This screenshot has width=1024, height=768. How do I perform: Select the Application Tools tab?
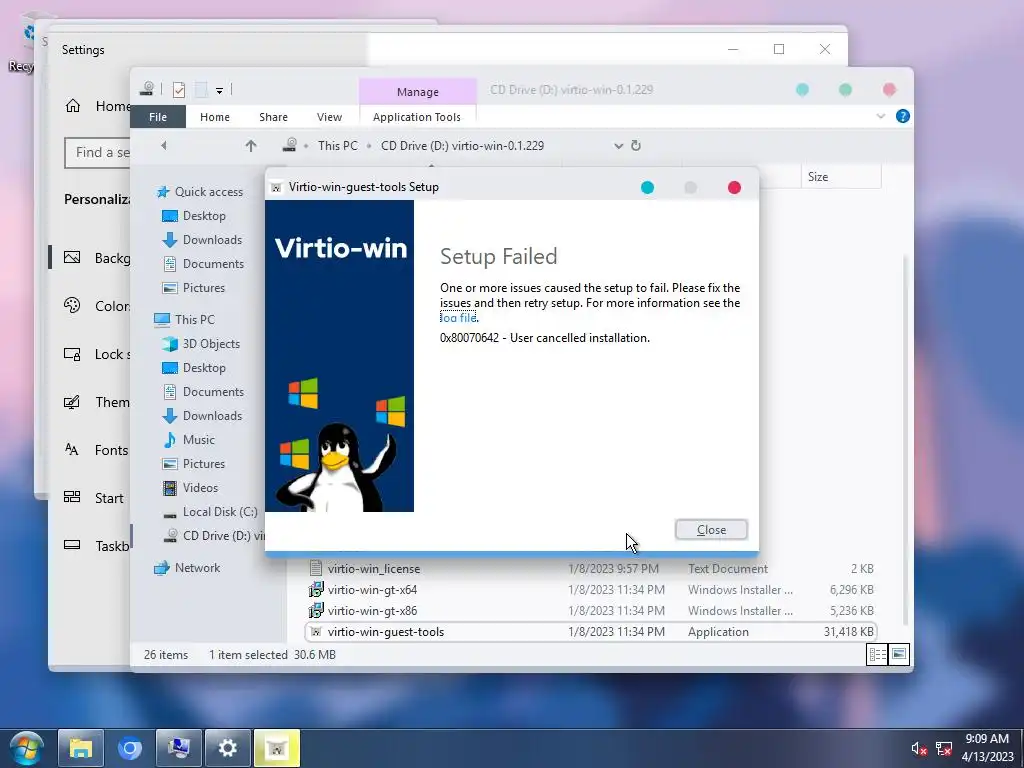[417, 117]
